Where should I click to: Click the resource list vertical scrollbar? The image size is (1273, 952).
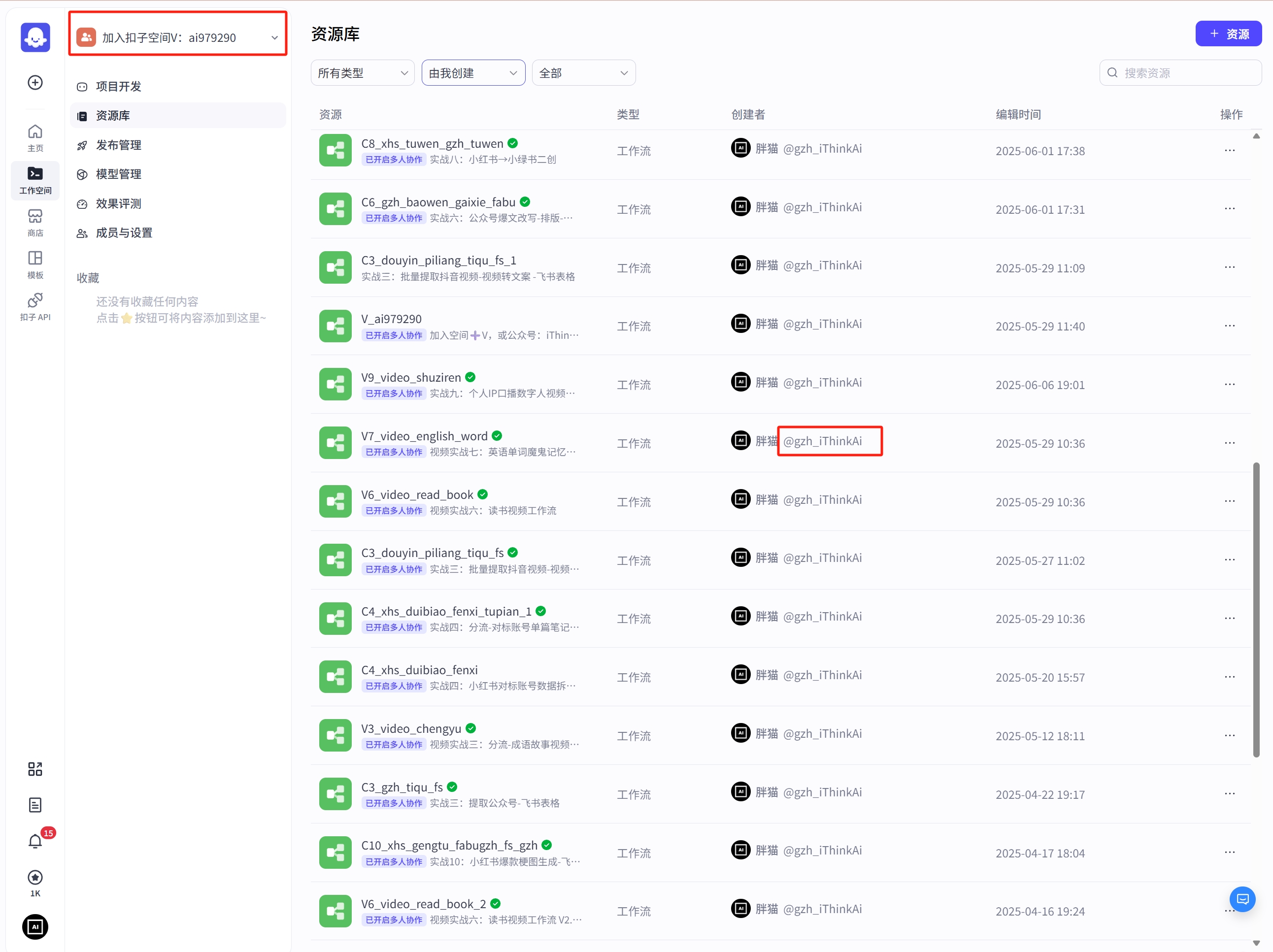[x=1256, y=609]
